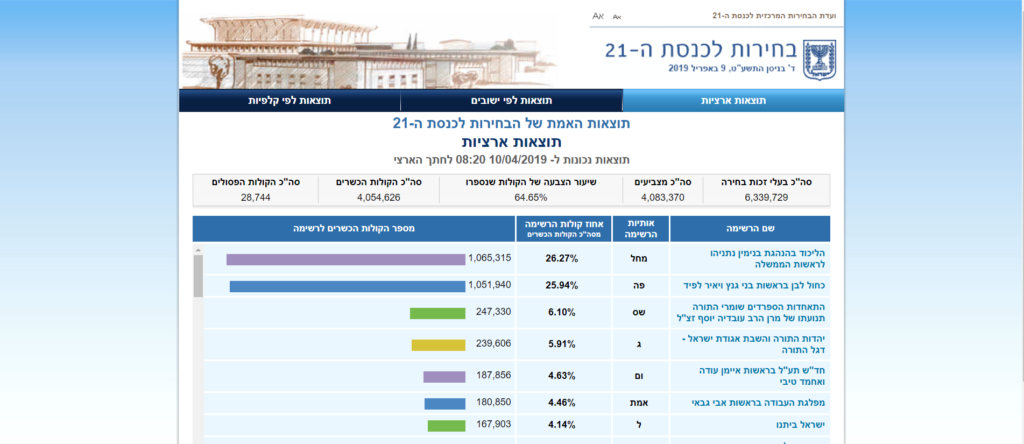This screenshot has height=444, width=1024.
Task: Click turnout rate value 64.65%
Action: 530,197
